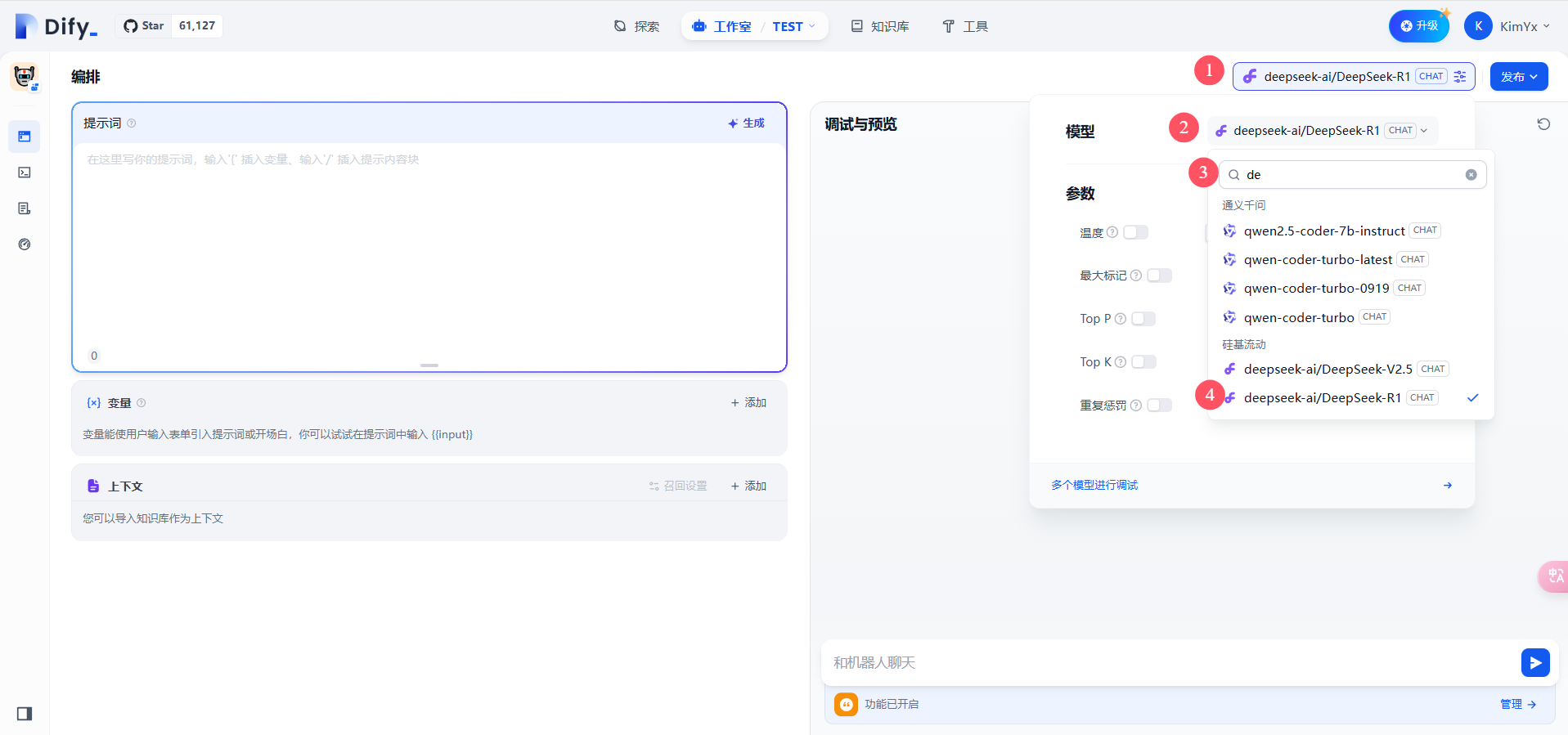This screenshot has height=735, width=1568.
Task: Click the 和机器人聊天 chat input field
Action: click(x=1170, y=662)
